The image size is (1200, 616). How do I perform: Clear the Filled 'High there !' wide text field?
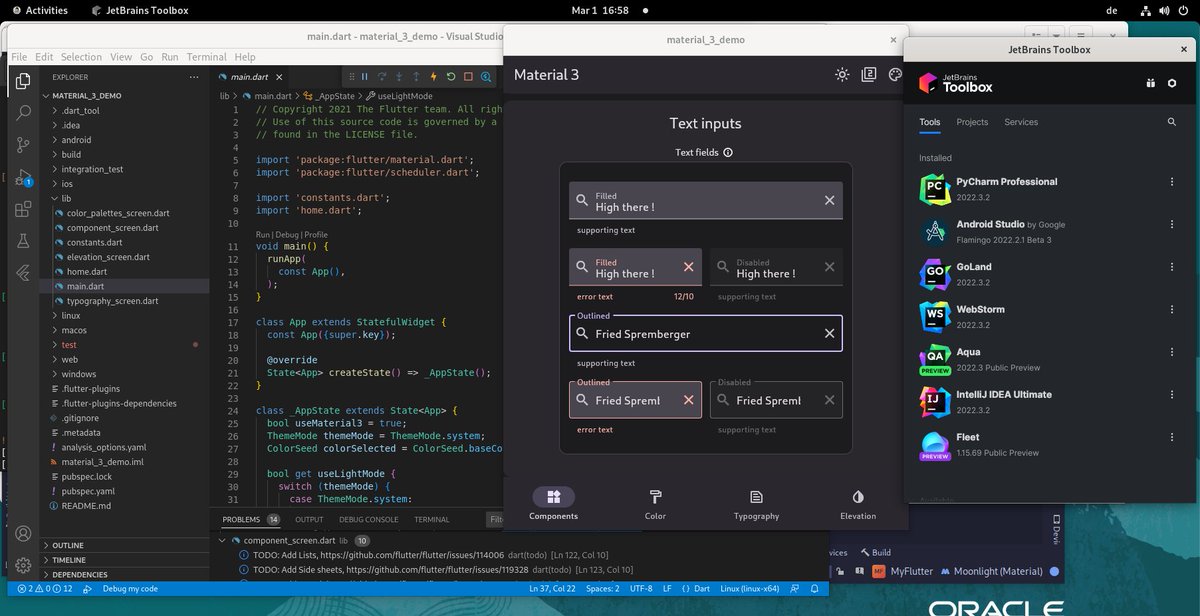pyautogui.click(x=829, y=200)
